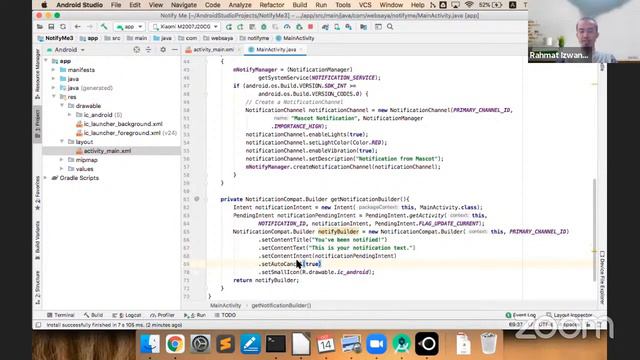The height and width of the screenshot is (360, 640).
Task: Open the Android project view dropdown
Action: click(x=66, y=50)
